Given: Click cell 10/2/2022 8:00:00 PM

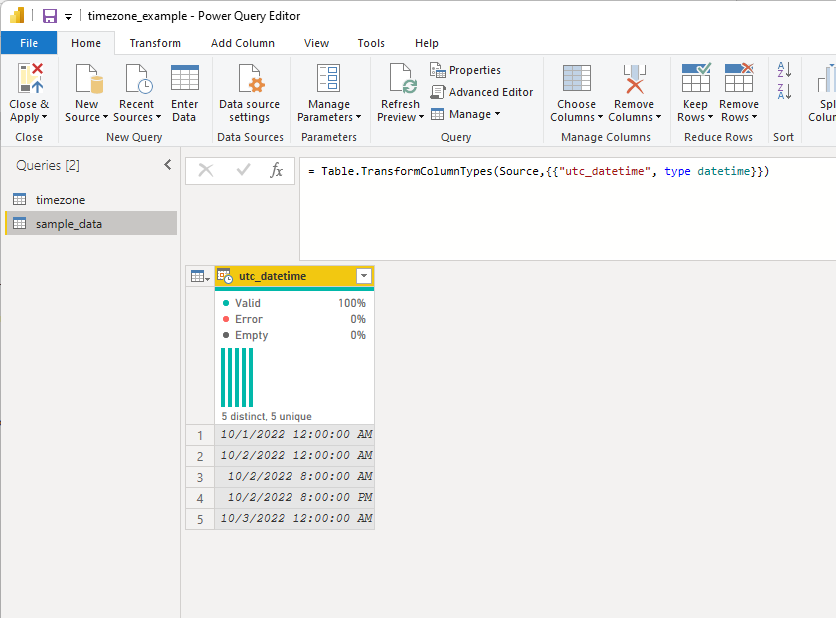Looking at the screenshot, I should pyautogui.click(x=294, y=497).
